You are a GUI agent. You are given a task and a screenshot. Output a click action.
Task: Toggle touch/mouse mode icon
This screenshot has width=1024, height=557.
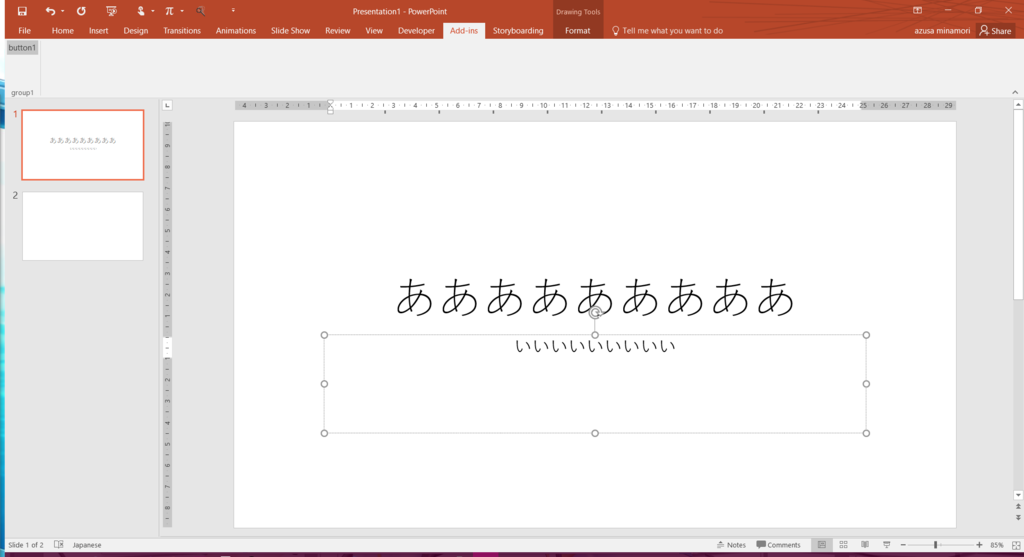pyautogui.click(x=140, y=11)
